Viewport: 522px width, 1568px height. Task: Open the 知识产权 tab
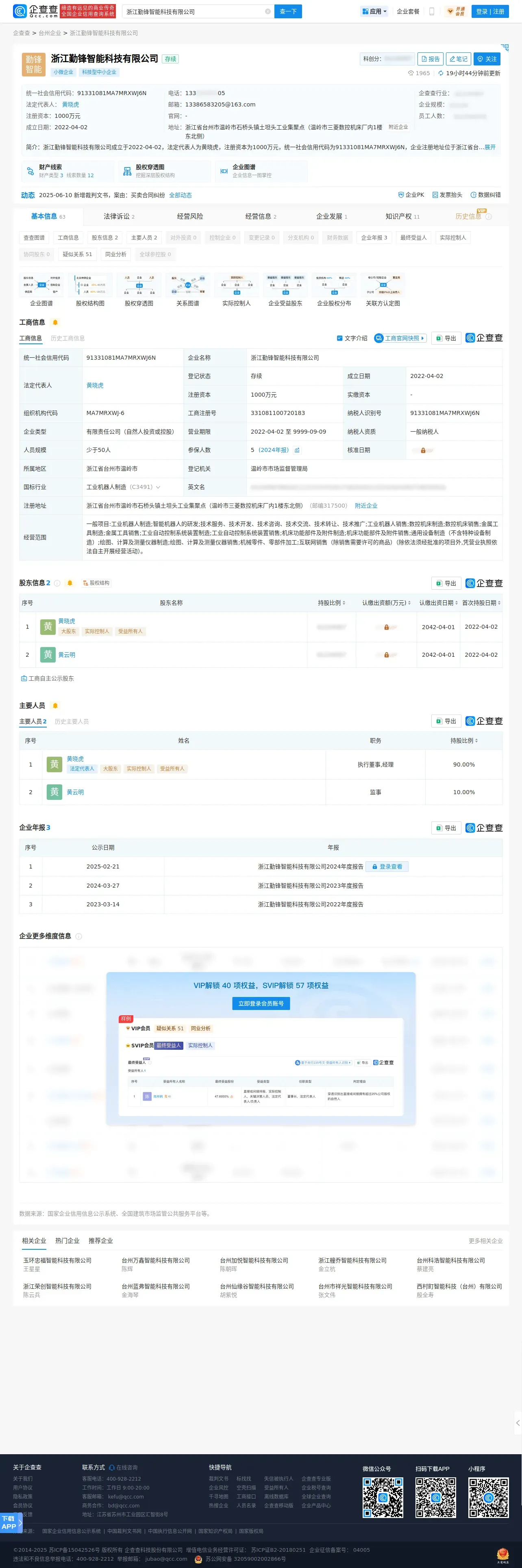pos(402,217)
